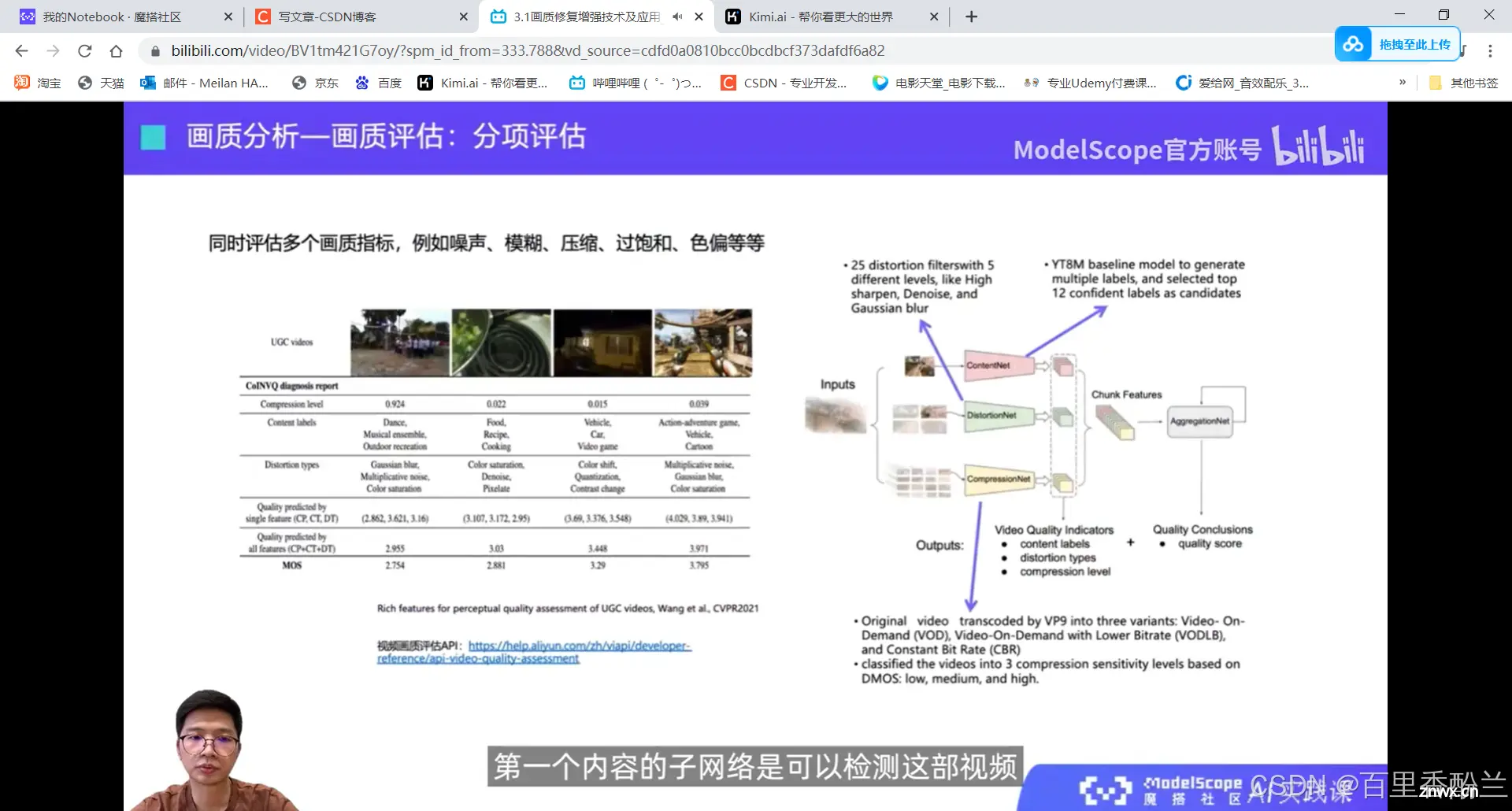Click the 淘宝 bookmark favicon

coord(22,83)
